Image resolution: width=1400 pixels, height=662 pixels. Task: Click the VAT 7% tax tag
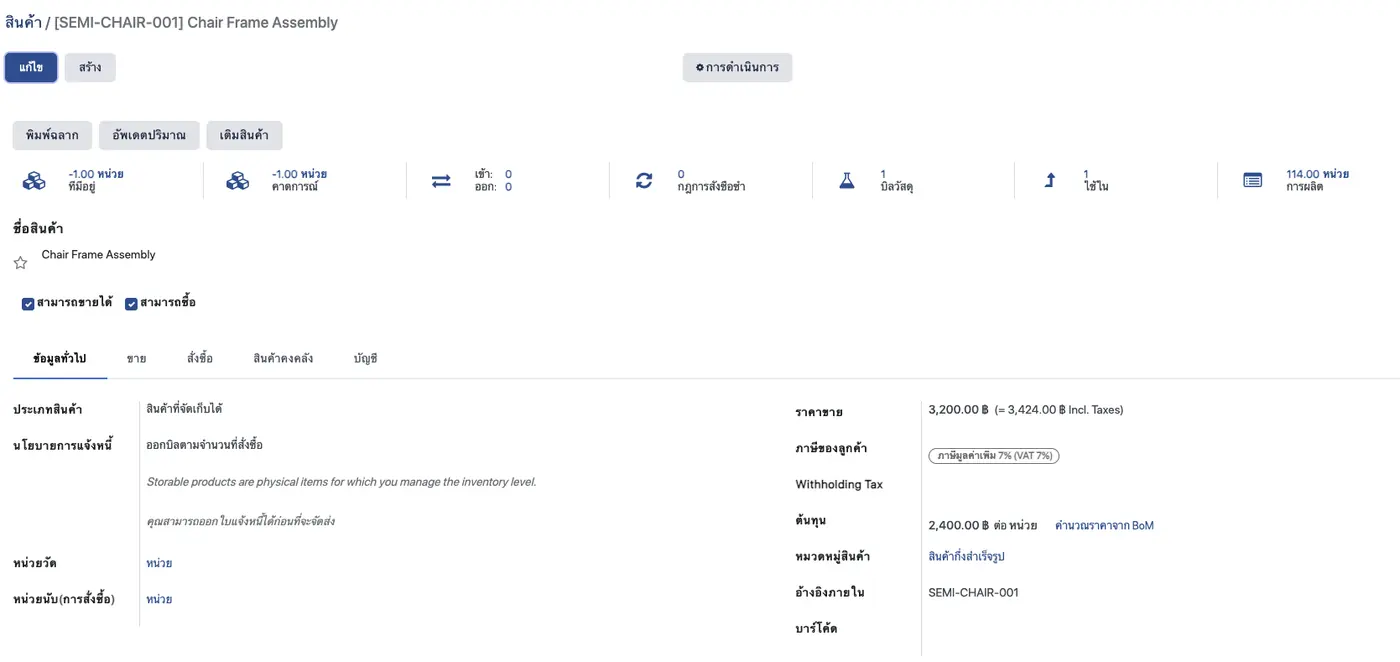[x=994, y=456]
